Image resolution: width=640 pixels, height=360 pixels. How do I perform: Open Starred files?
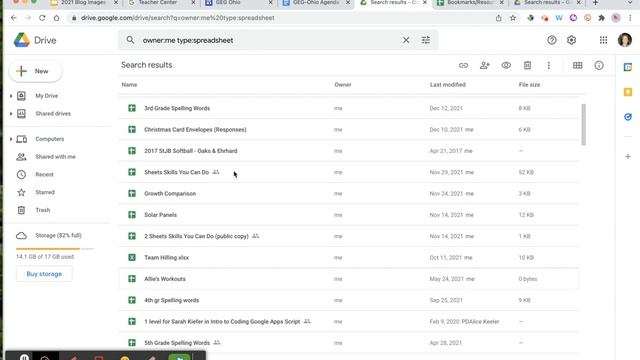click(44, 192)
